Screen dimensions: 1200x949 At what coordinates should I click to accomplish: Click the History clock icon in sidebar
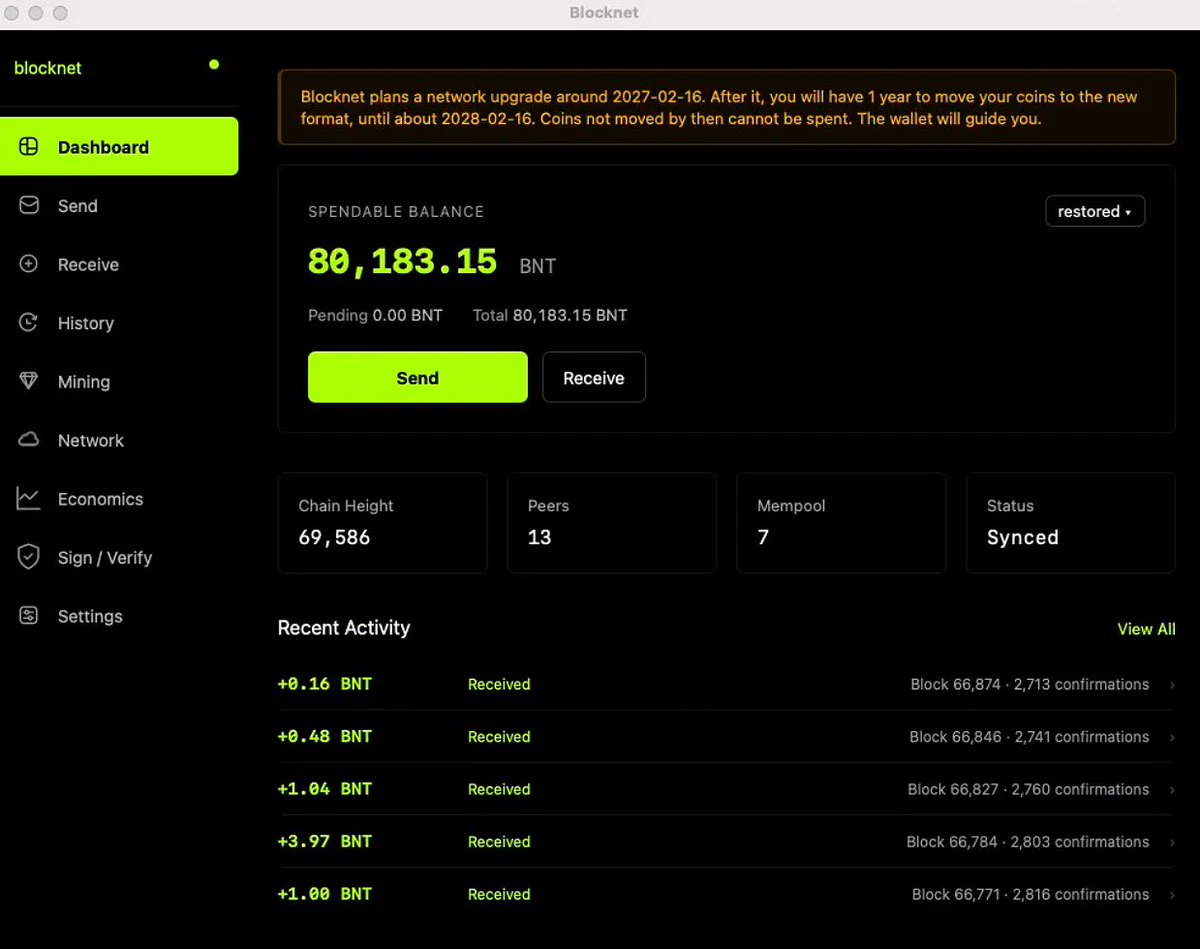[x=29, y=323]
